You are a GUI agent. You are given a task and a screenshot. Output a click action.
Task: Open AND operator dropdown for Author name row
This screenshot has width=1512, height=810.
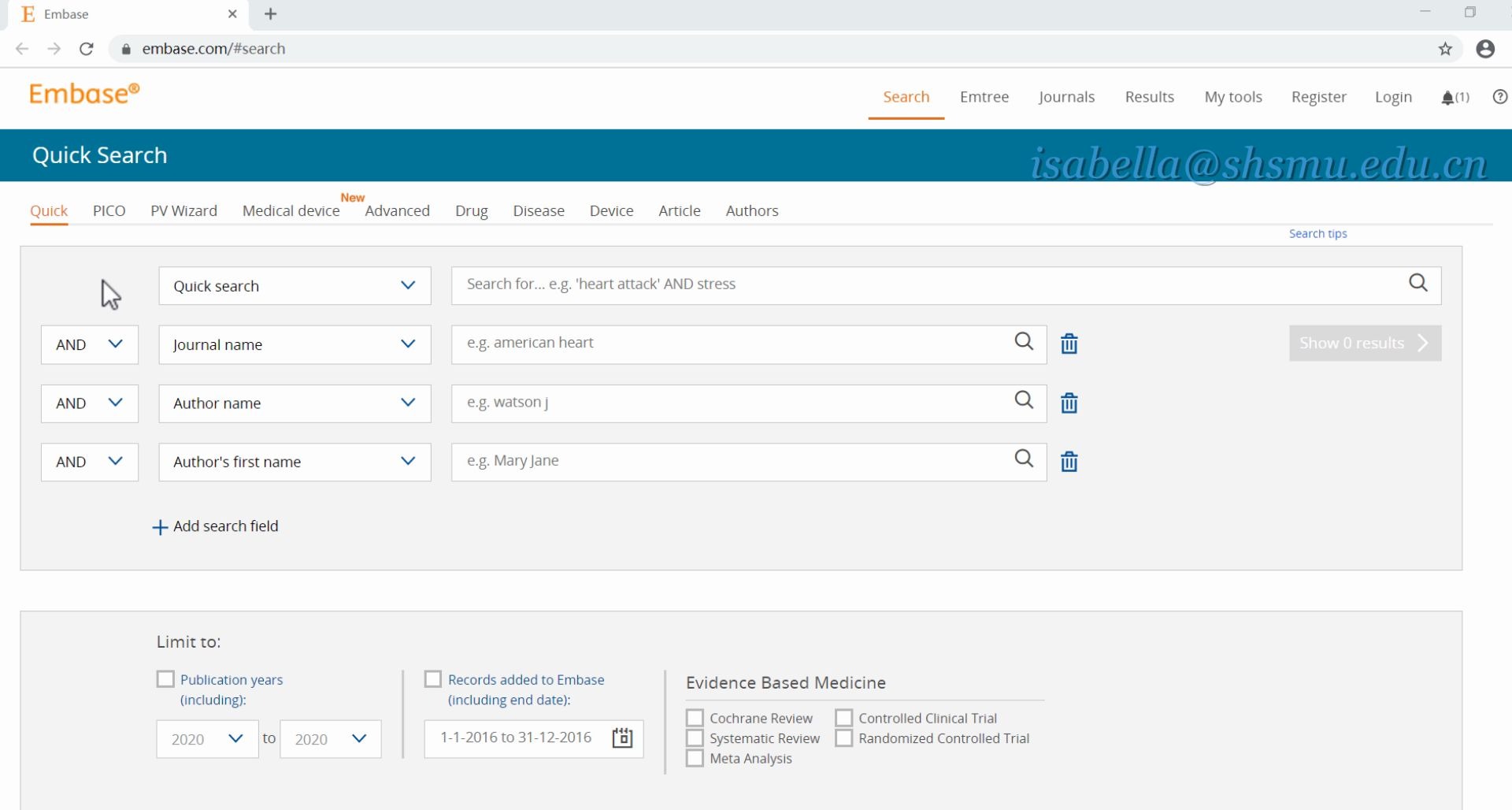[x=90, y=403]
